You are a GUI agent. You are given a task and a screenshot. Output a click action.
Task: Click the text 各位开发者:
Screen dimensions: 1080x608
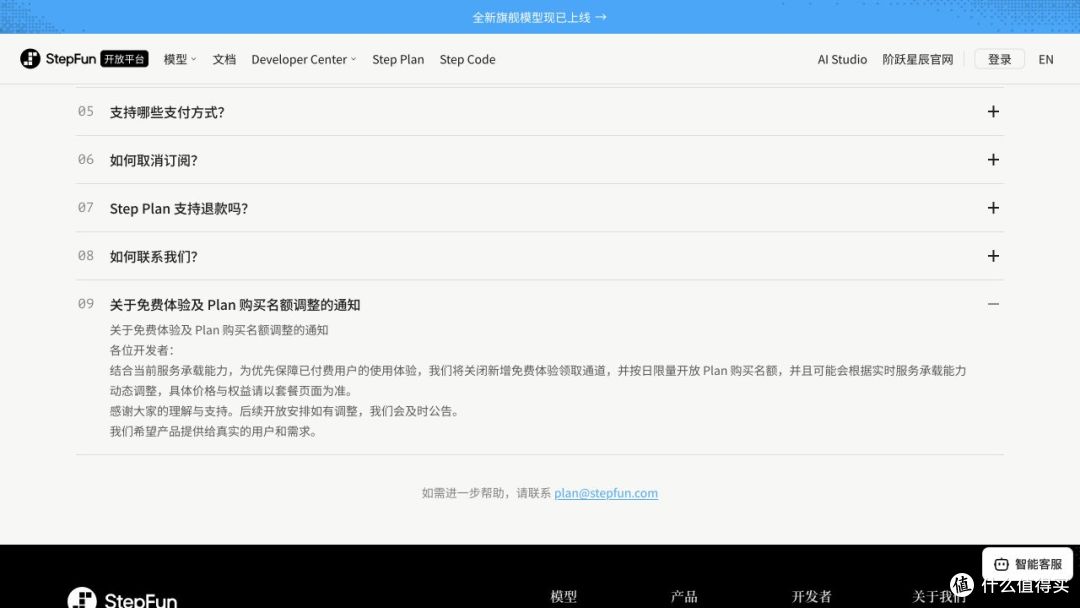coord(142,350)
